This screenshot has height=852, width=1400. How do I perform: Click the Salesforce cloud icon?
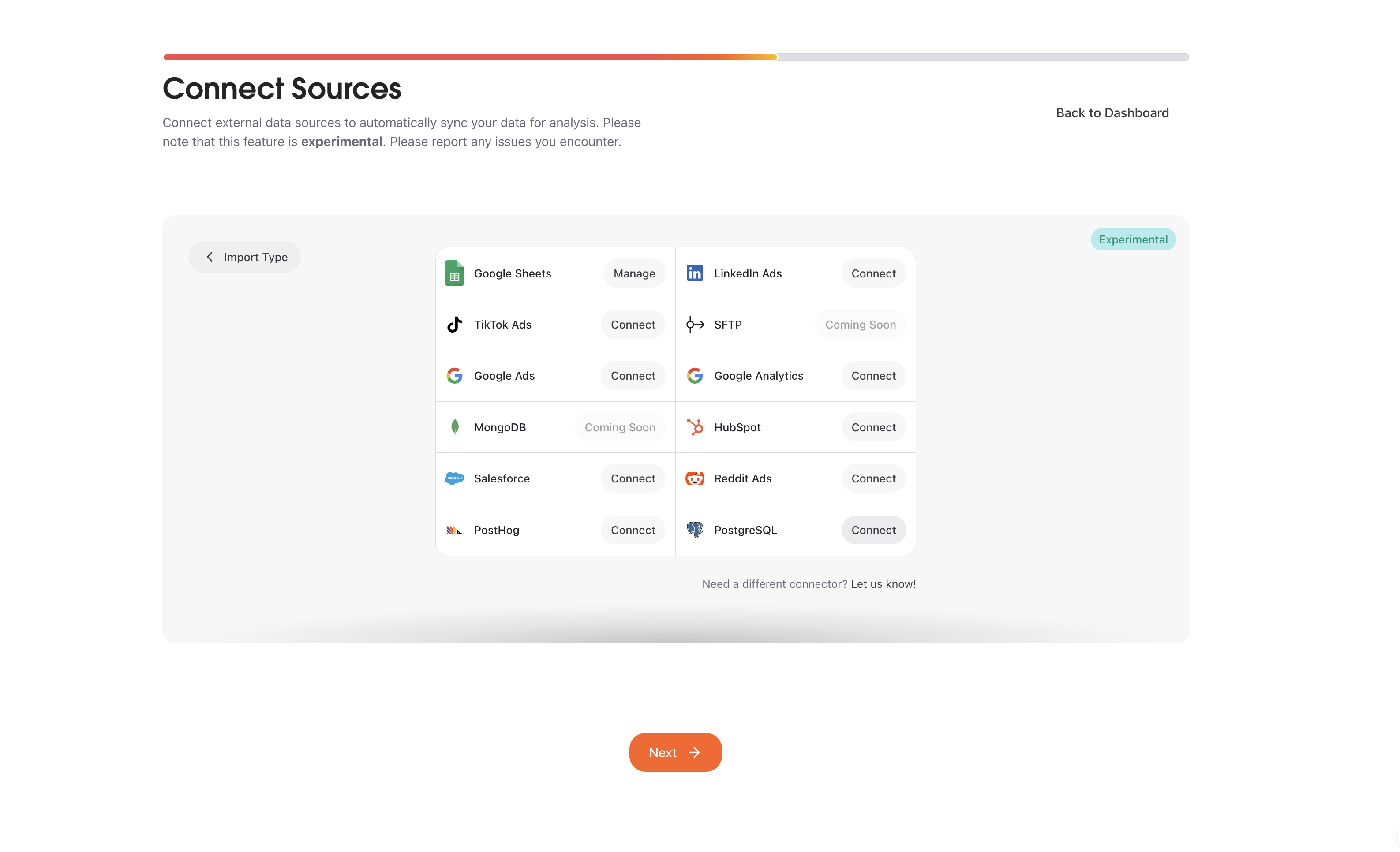[454, 478]
